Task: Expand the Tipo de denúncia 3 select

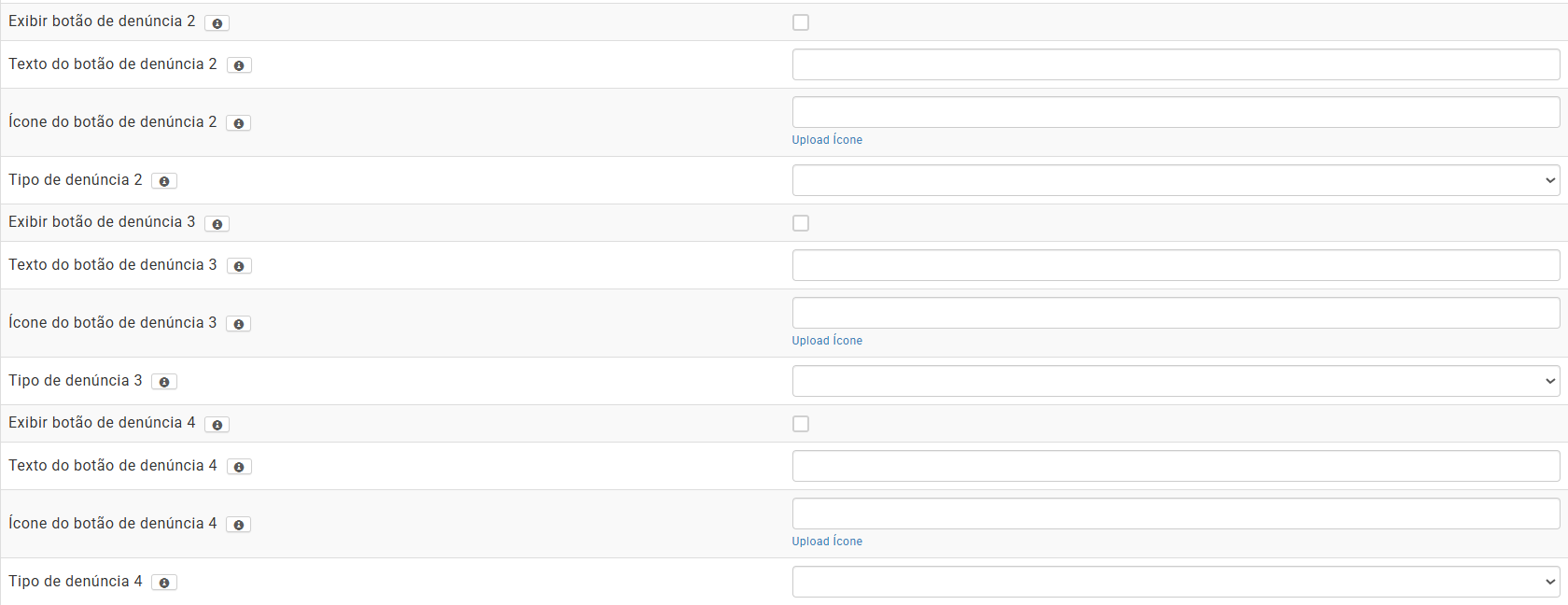Action: tap(1175, 381)
